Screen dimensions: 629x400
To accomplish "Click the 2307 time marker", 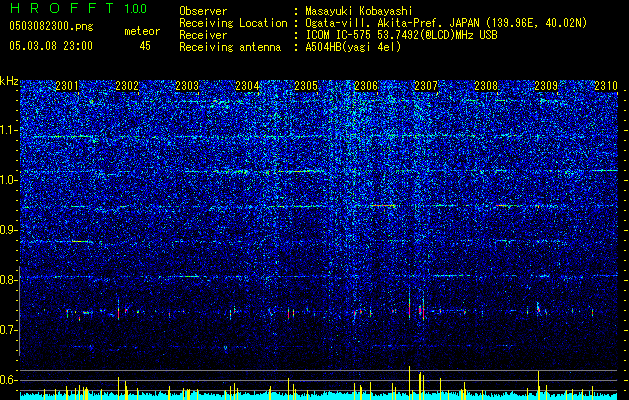I will coord(426,85).
